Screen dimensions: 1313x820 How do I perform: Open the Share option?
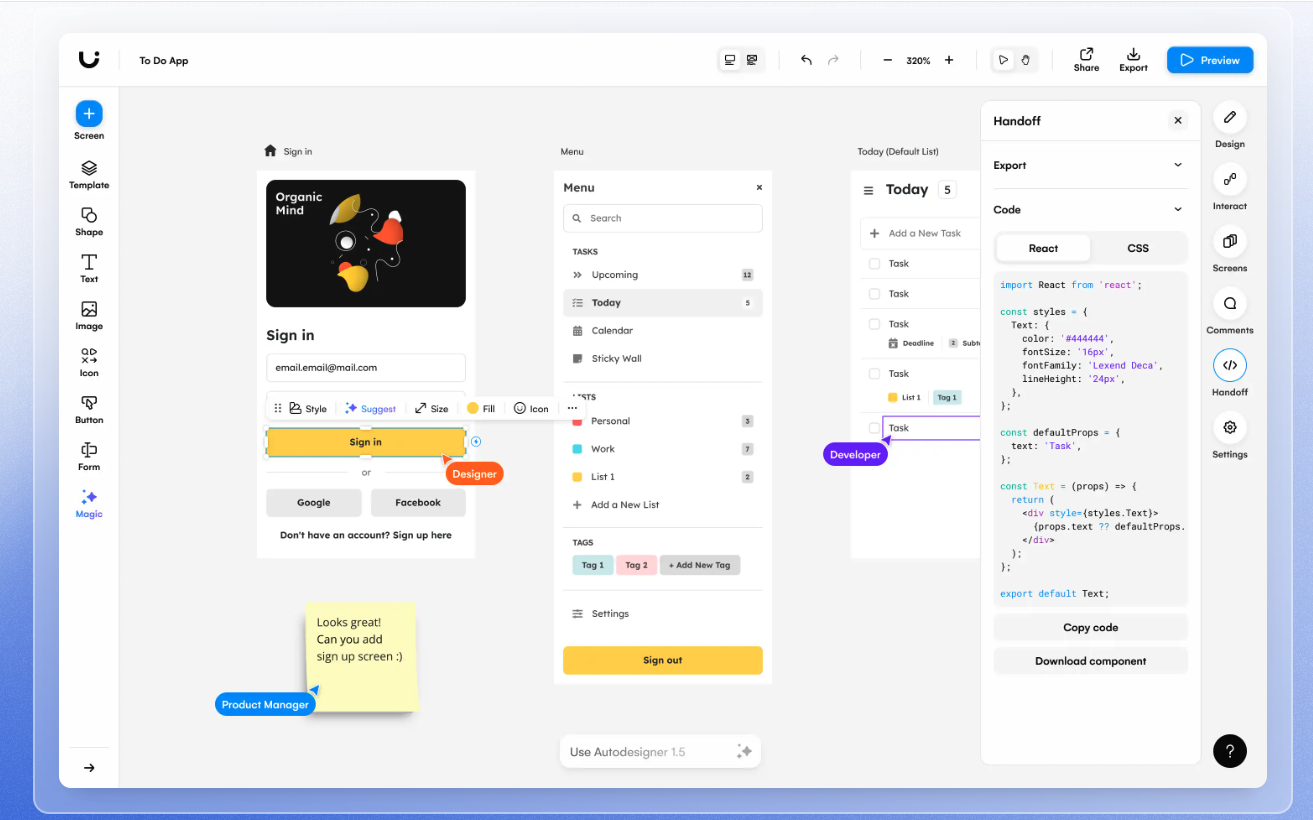click(x=1086, y=60)
